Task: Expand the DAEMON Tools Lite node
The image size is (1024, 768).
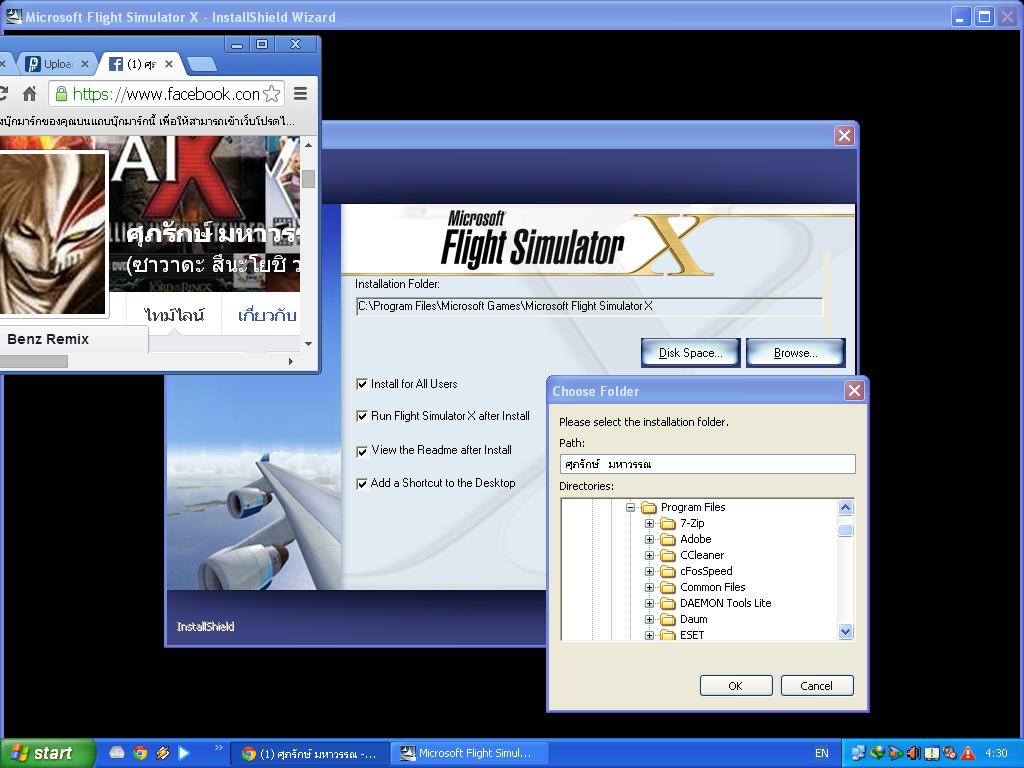Action: click(649, 603)
